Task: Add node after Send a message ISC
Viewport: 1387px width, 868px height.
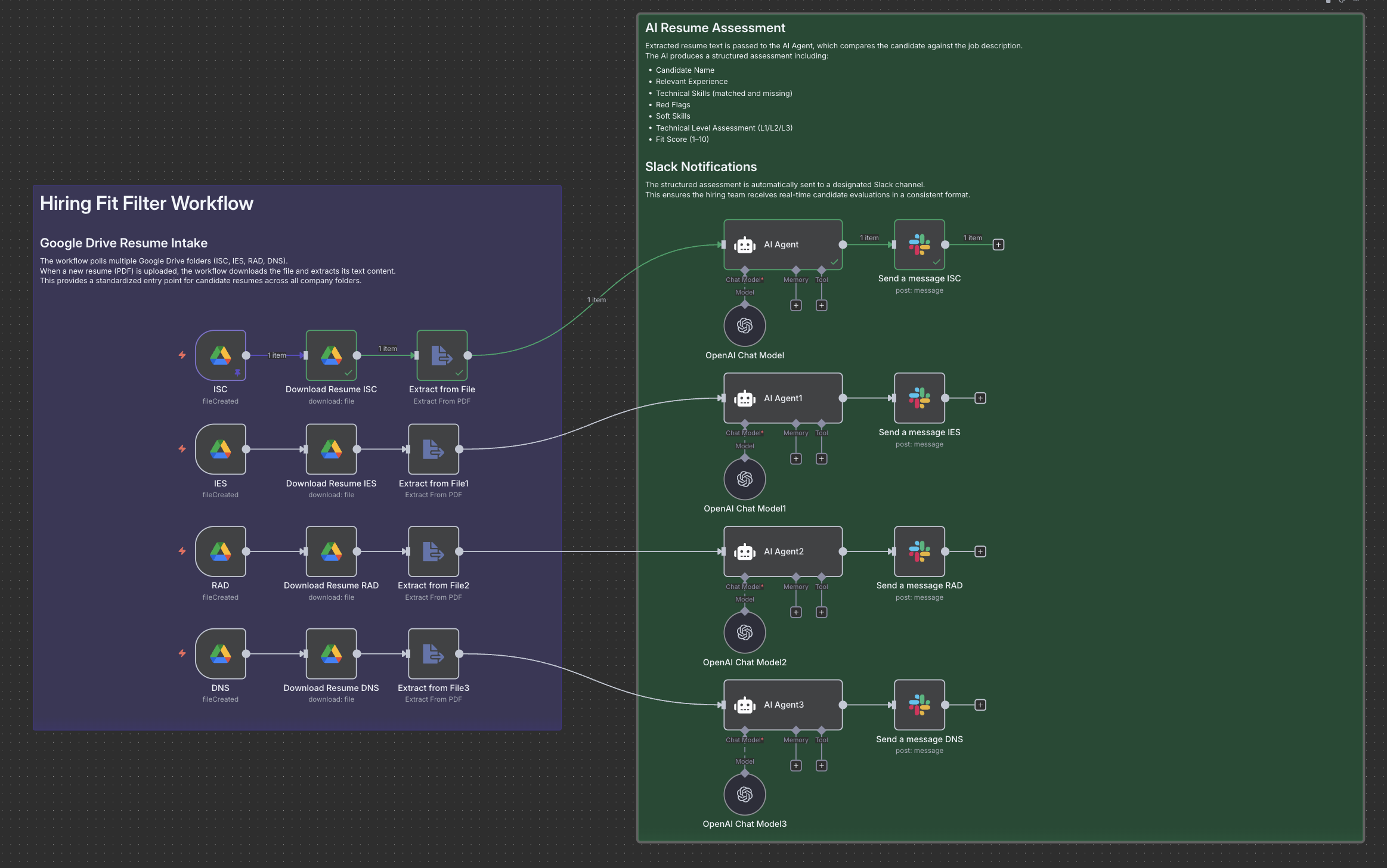Action: pyautogui.click(x=998, y=244)
